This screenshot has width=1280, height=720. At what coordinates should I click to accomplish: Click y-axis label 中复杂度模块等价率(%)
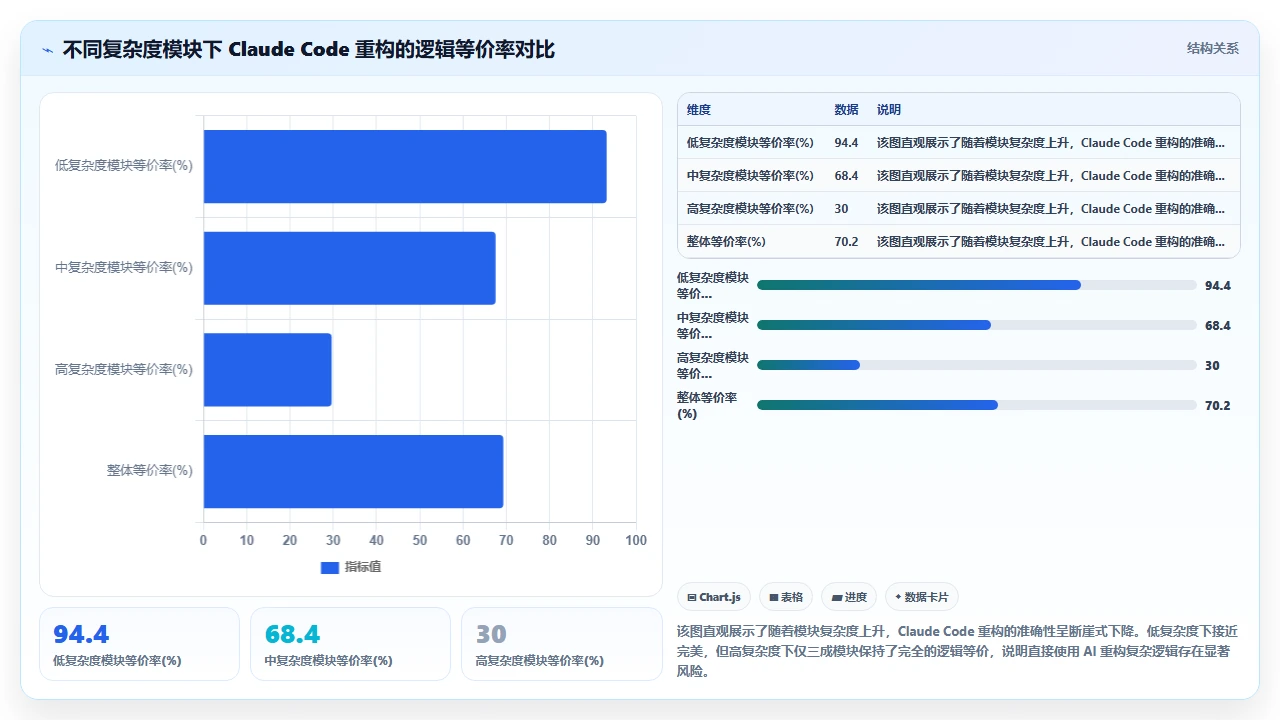124,268
